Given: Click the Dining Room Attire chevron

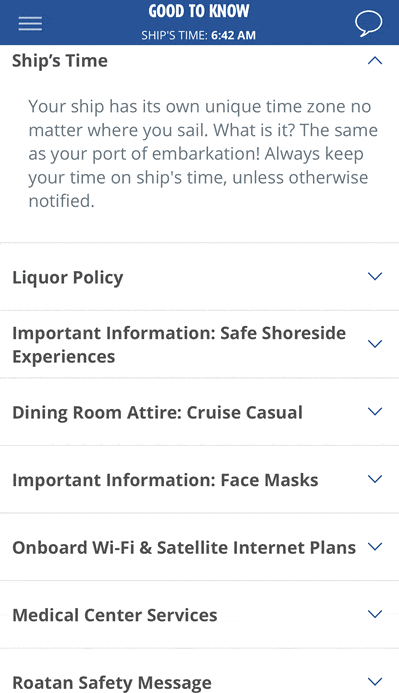Looking at the screenshot, I should 375,411.
